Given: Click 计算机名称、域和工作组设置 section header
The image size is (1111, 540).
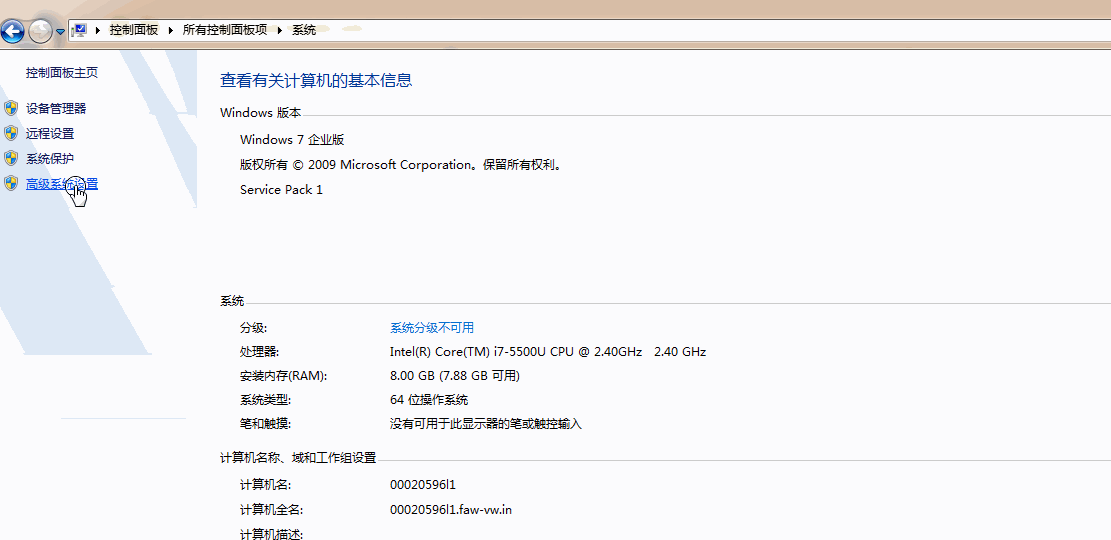Looking at the screenshot, I should 298,458.
